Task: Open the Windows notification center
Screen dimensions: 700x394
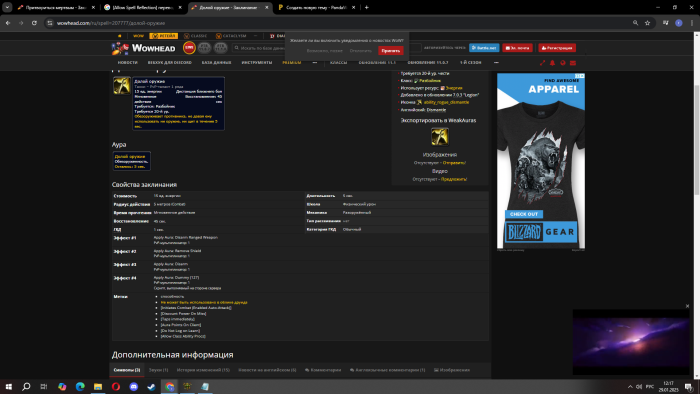Action: 689,386
